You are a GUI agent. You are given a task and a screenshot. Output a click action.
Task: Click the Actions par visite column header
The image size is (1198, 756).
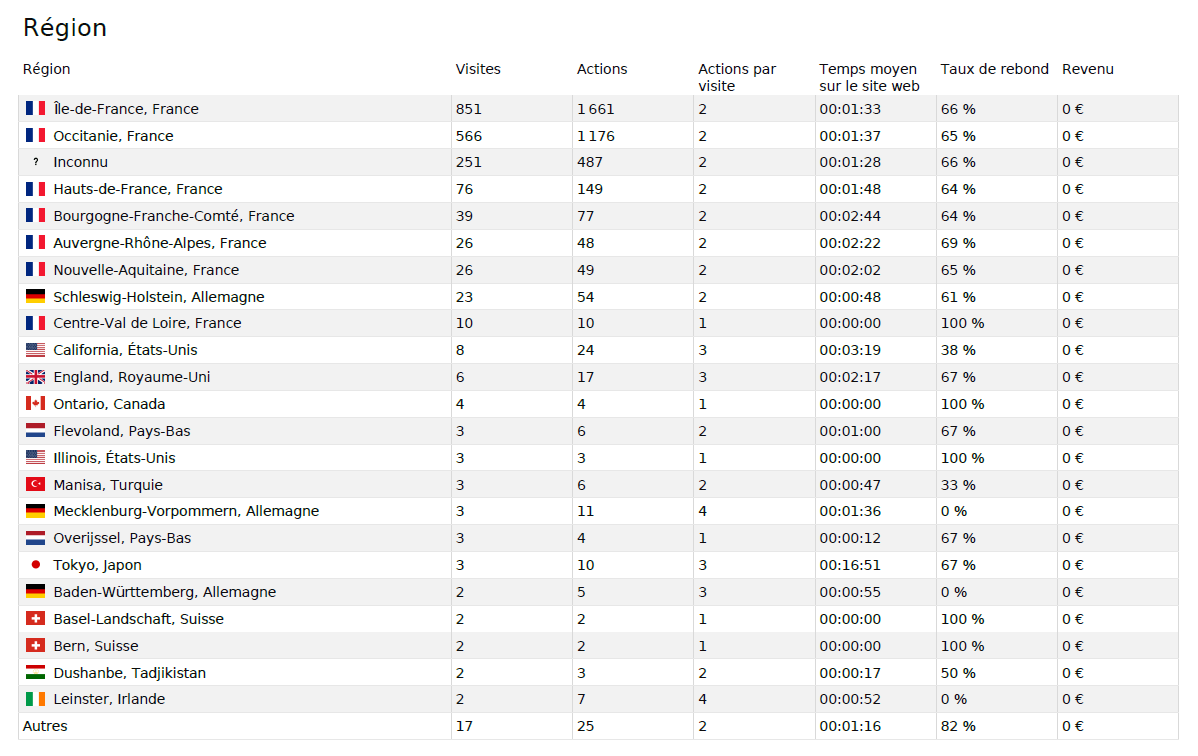(x=737, y=77)
